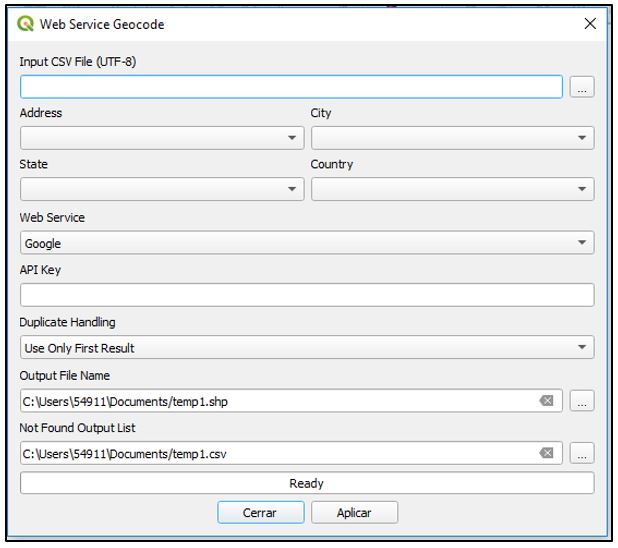The image size is (618, 548).
Task: Open the Web Service dropdown showing Google
Action: tap(307, 243)
